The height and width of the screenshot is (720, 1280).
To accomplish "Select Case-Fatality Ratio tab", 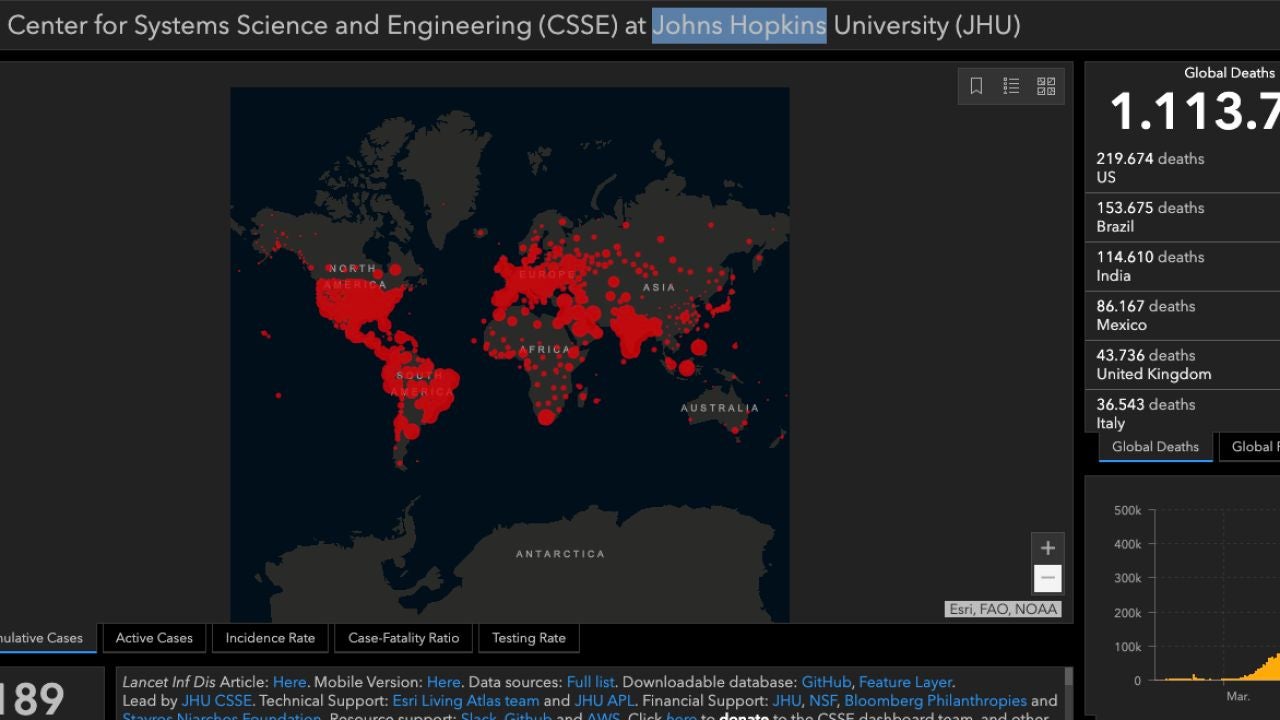I will coord(403,638).
